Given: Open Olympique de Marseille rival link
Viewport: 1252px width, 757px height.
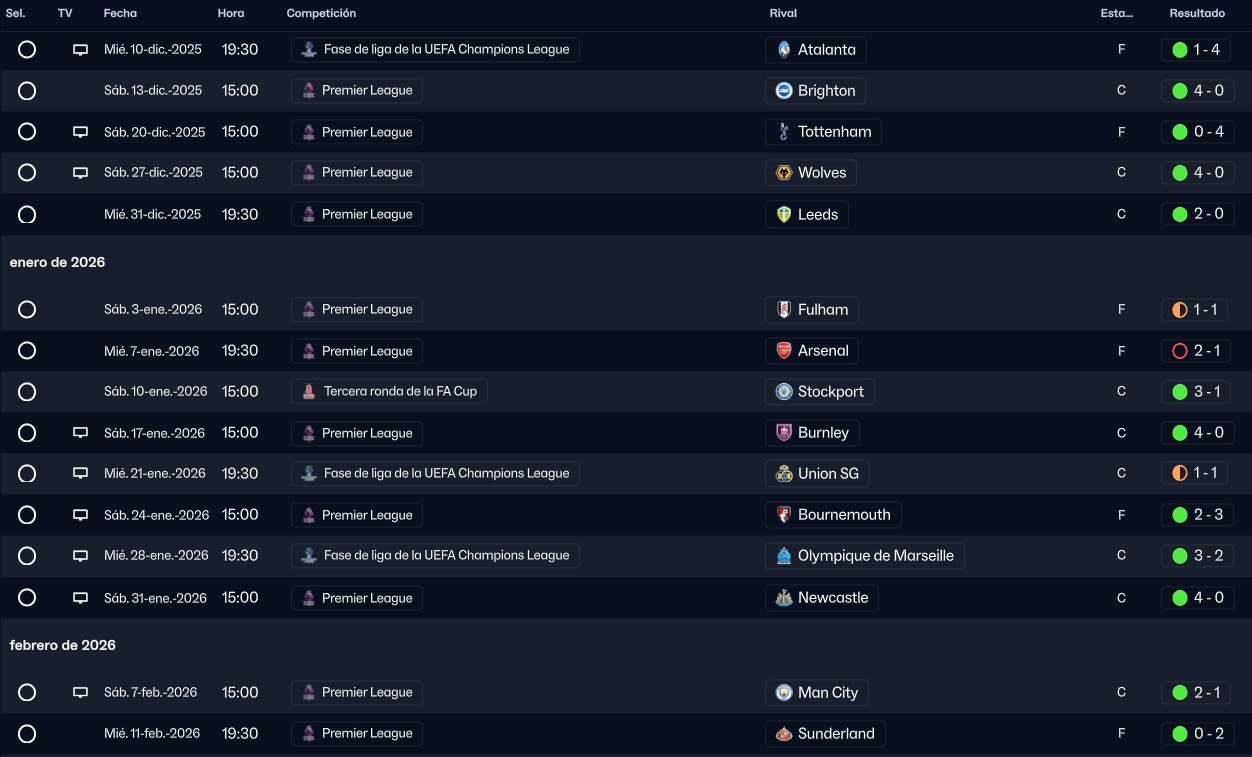Looking at the screenshot, I should click(x=875, y=556).
